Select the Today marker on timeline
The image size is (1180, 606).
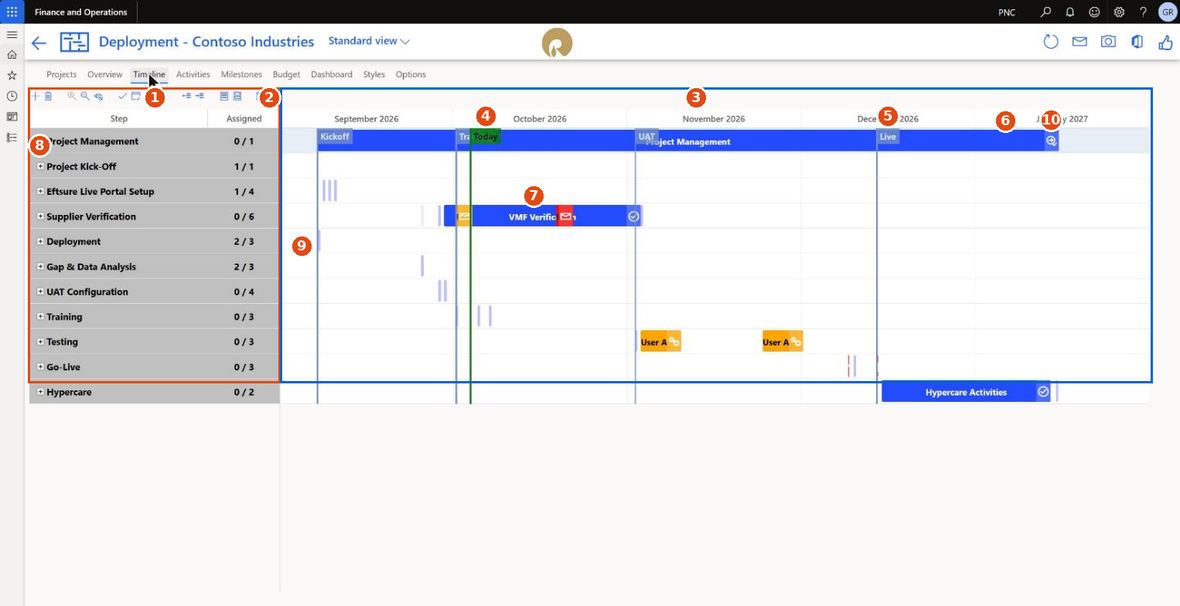click(x=485, y=137)
